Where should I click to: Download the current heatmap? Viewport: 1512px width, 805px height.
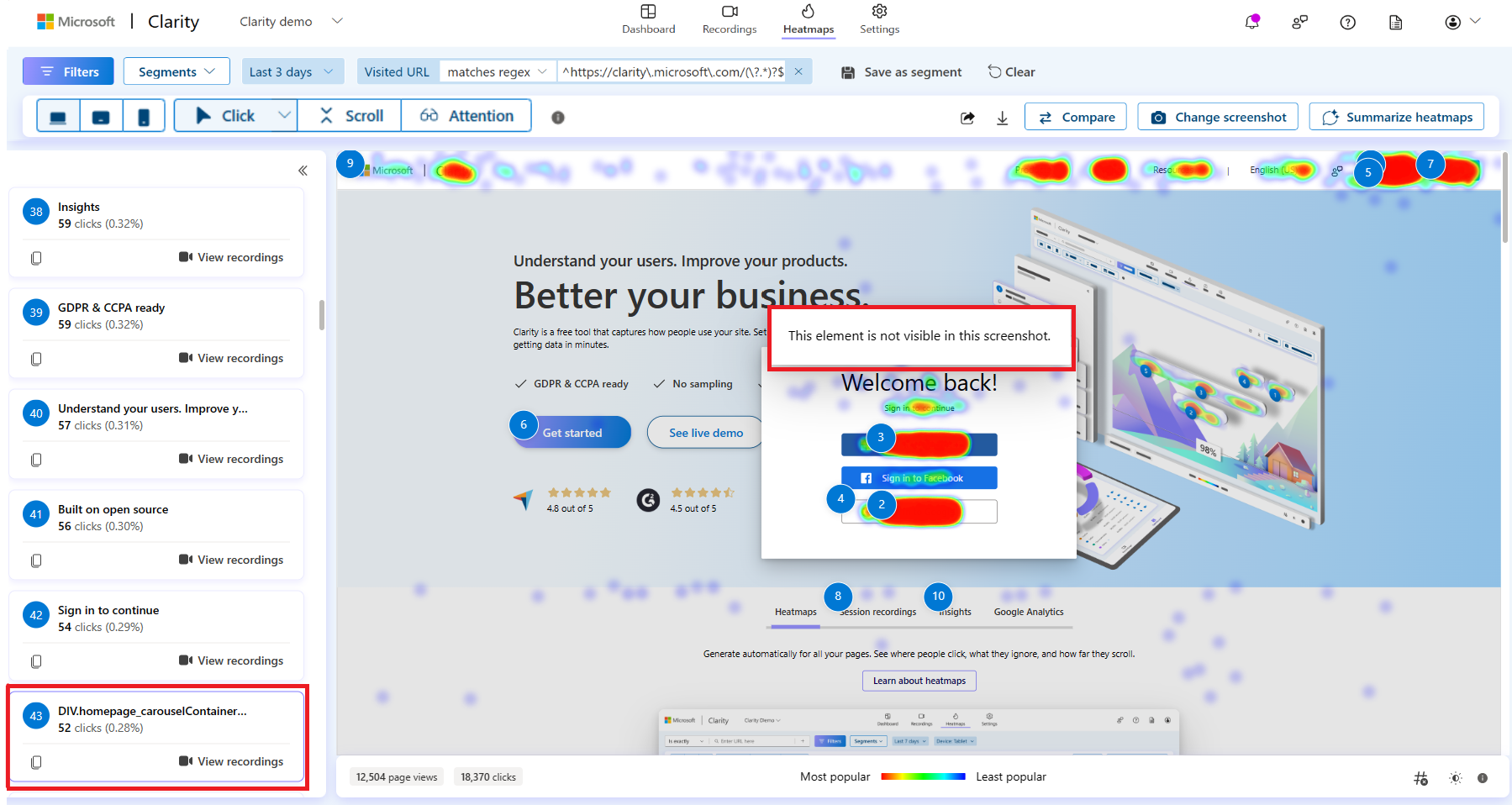1002,117
